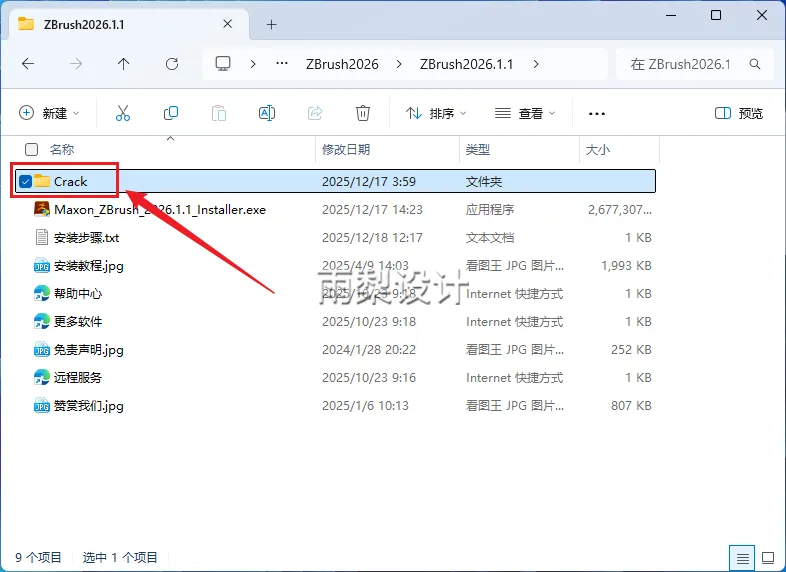Click size 2,677,307 of installer
786x572 pixels.
click(620, 210)
